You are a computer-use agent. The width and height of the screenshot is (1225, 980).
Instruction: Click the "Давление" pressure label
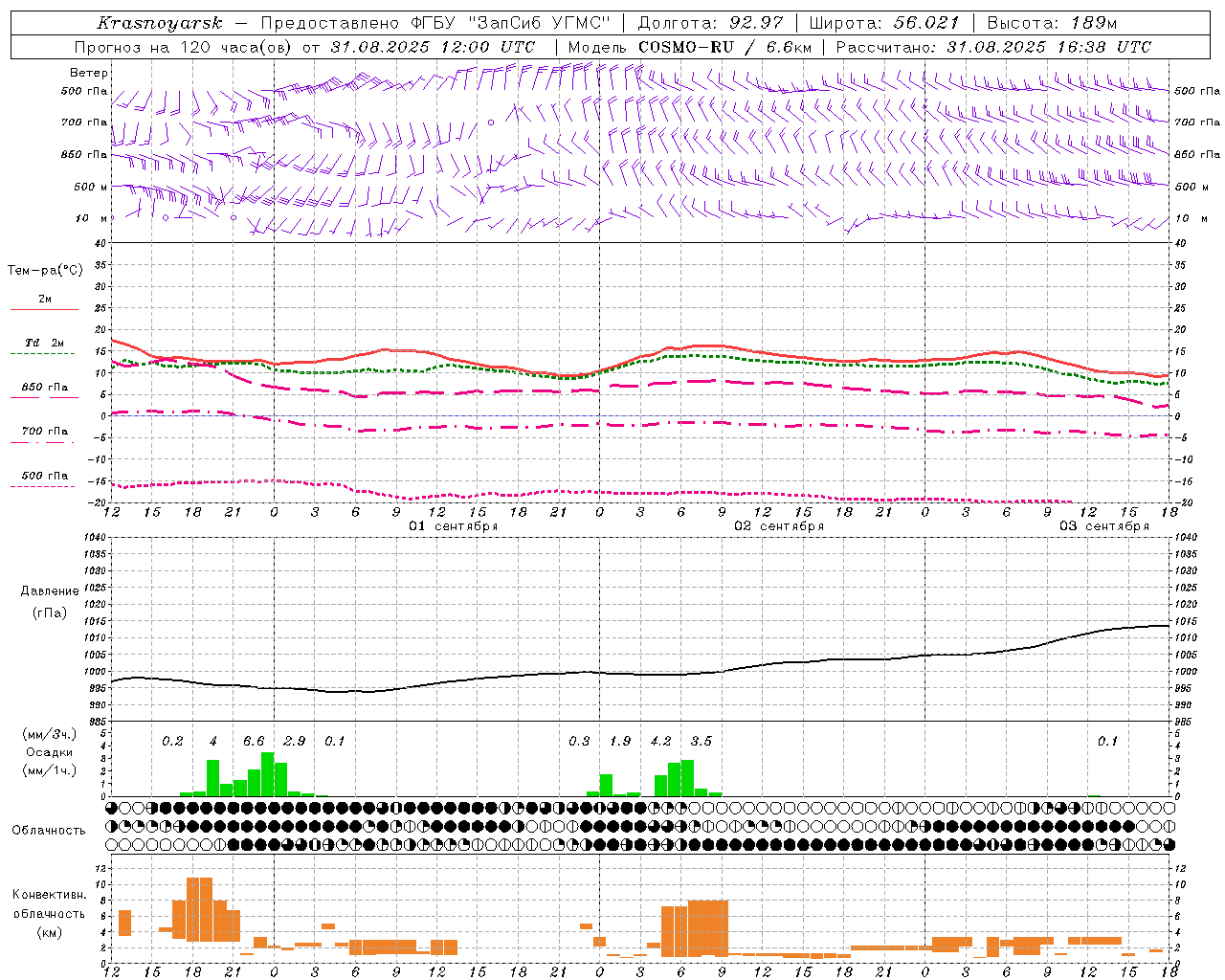(x=50, y=591)
